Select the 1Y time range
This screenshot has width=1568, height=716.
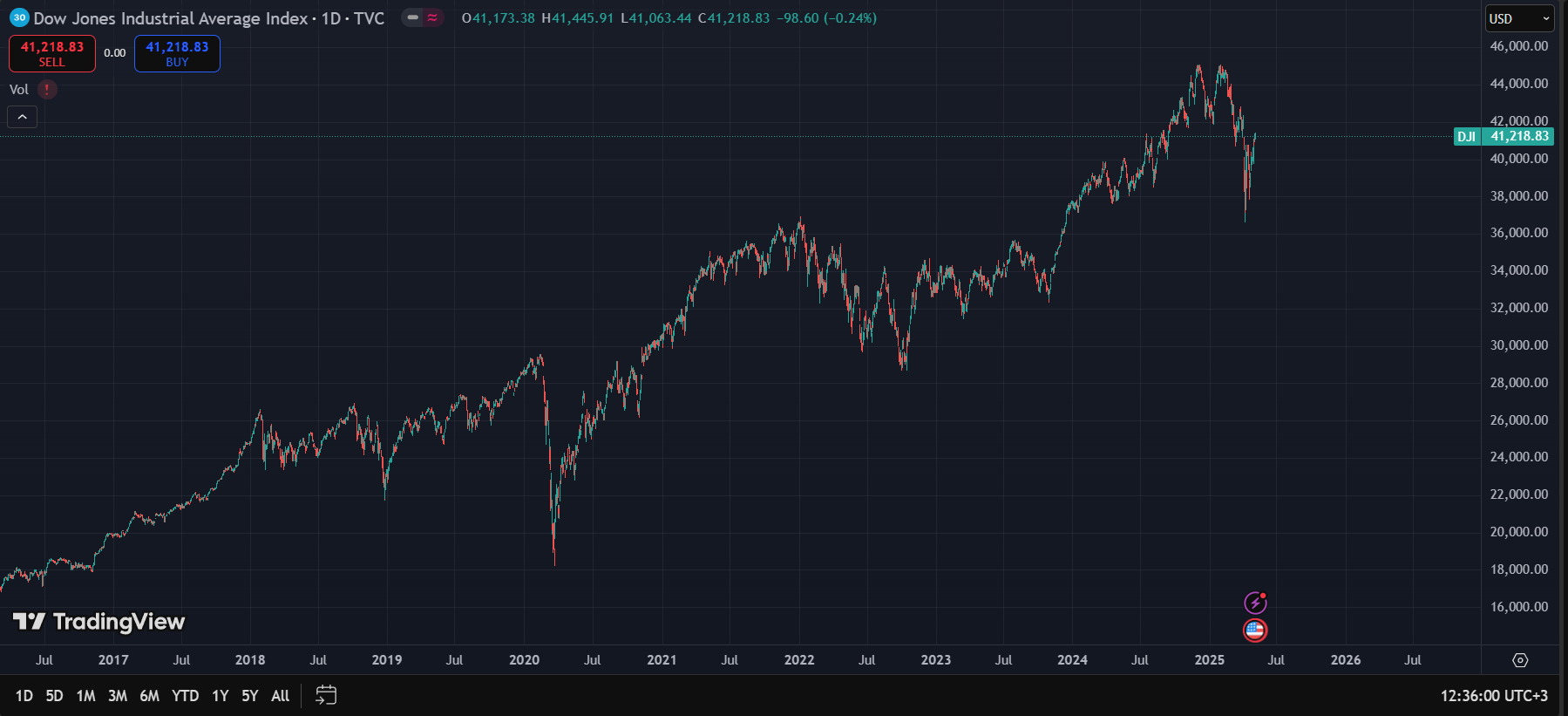tap(221, 695)
